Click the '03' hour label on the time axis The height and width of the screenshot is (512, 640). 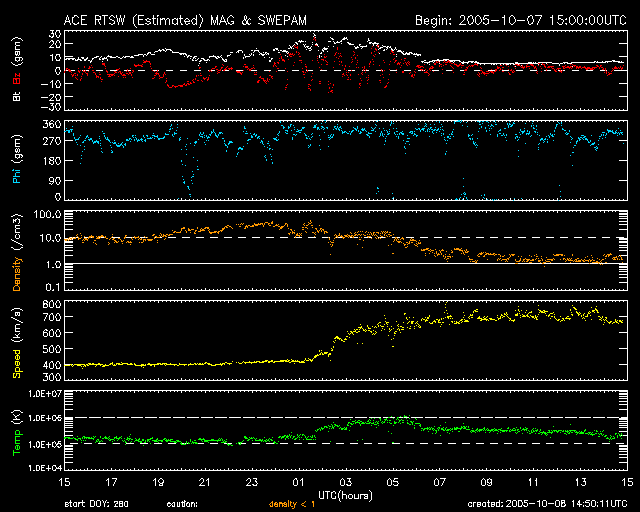coord(345,483)
